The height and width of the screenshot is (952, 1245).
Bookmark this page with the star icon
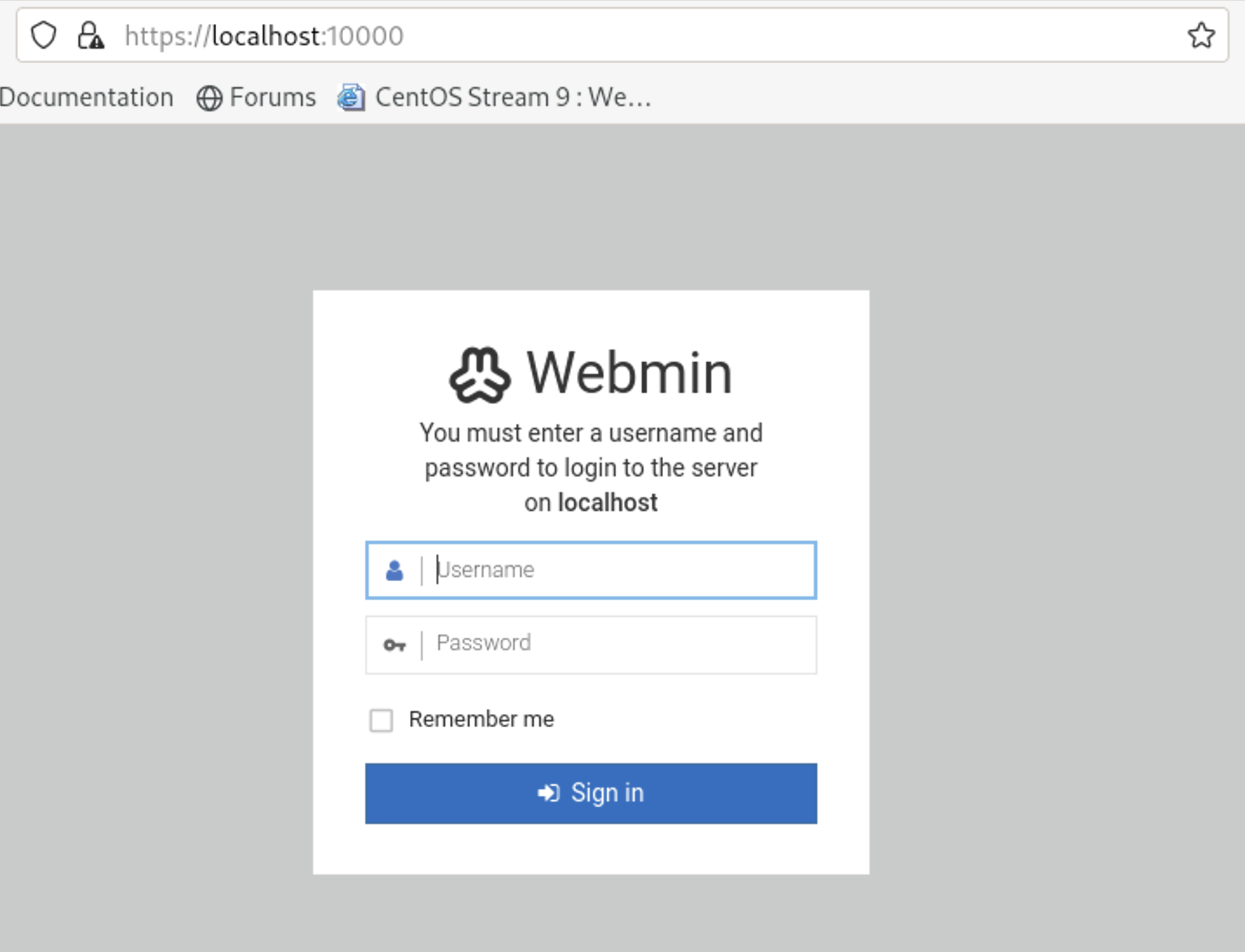click(x=1201, y=35)
